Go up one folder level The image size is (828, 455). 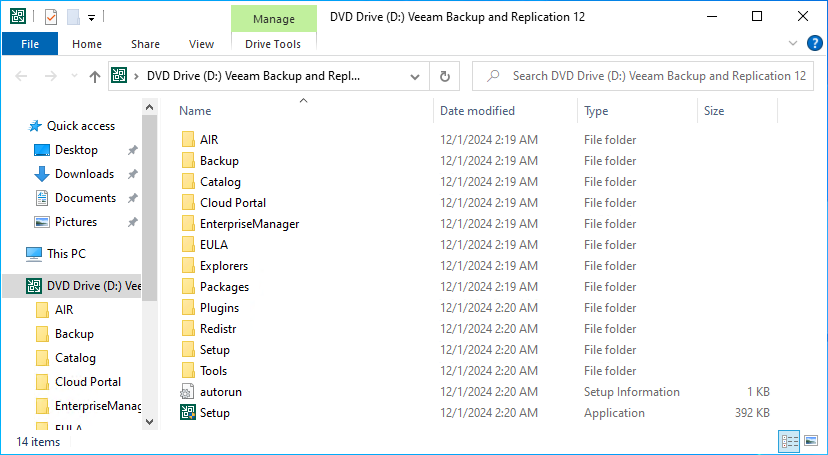95,77
